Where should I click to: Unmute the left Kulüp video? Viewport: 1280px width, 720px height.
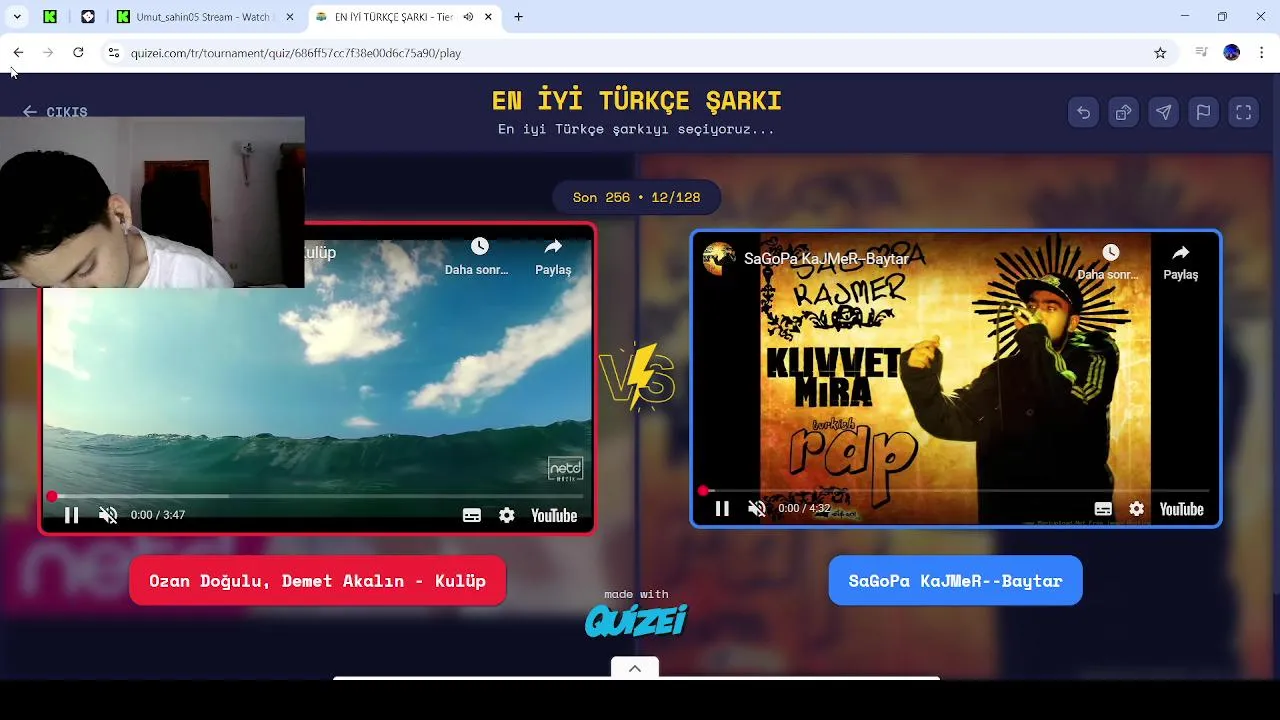point(108,515)
